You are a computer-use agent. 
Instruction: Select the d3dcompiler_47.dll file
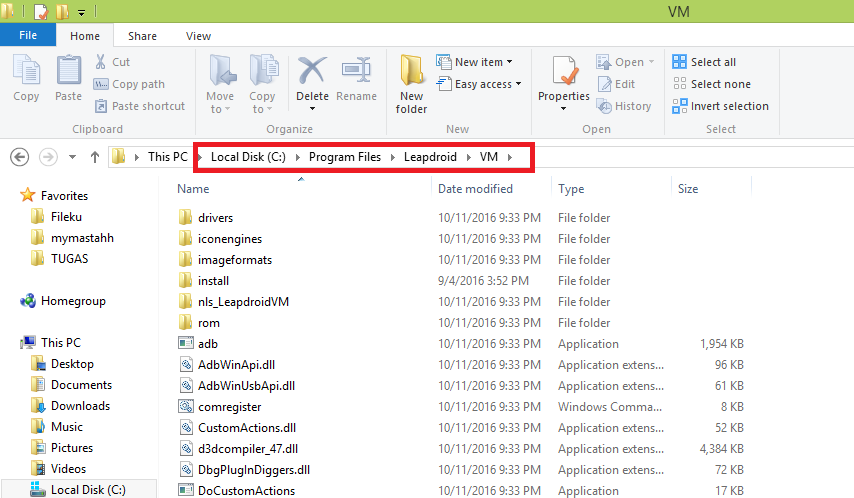tap(248, 449)
